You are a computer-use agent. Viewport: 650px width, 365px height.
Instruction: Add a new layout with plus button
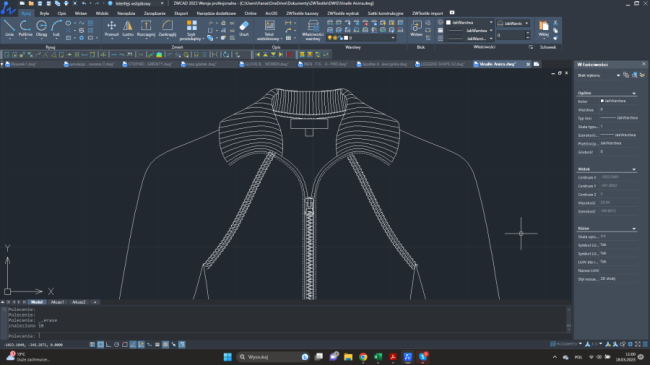pos(95,302)
